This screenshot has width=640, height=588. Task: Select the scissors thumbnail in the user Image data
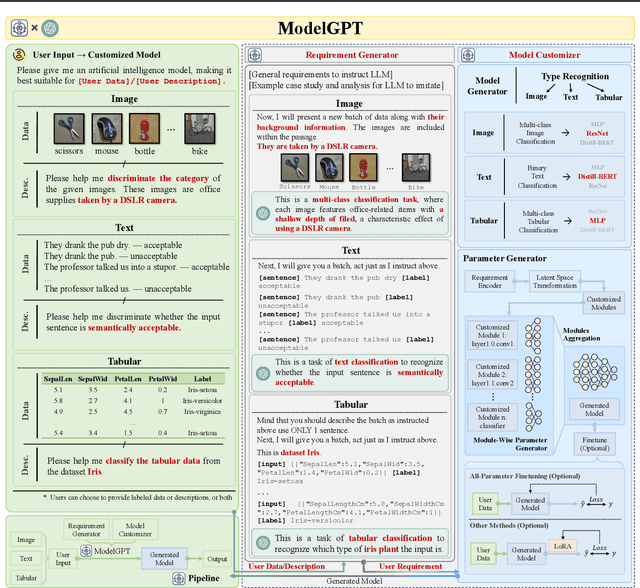(x=68, y=129)
